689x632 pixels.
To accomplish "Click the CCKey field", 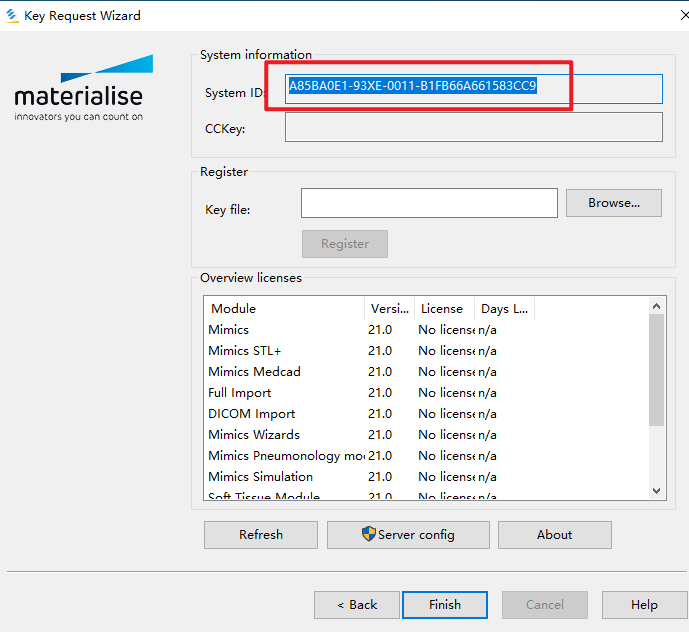I will [473, 127].
